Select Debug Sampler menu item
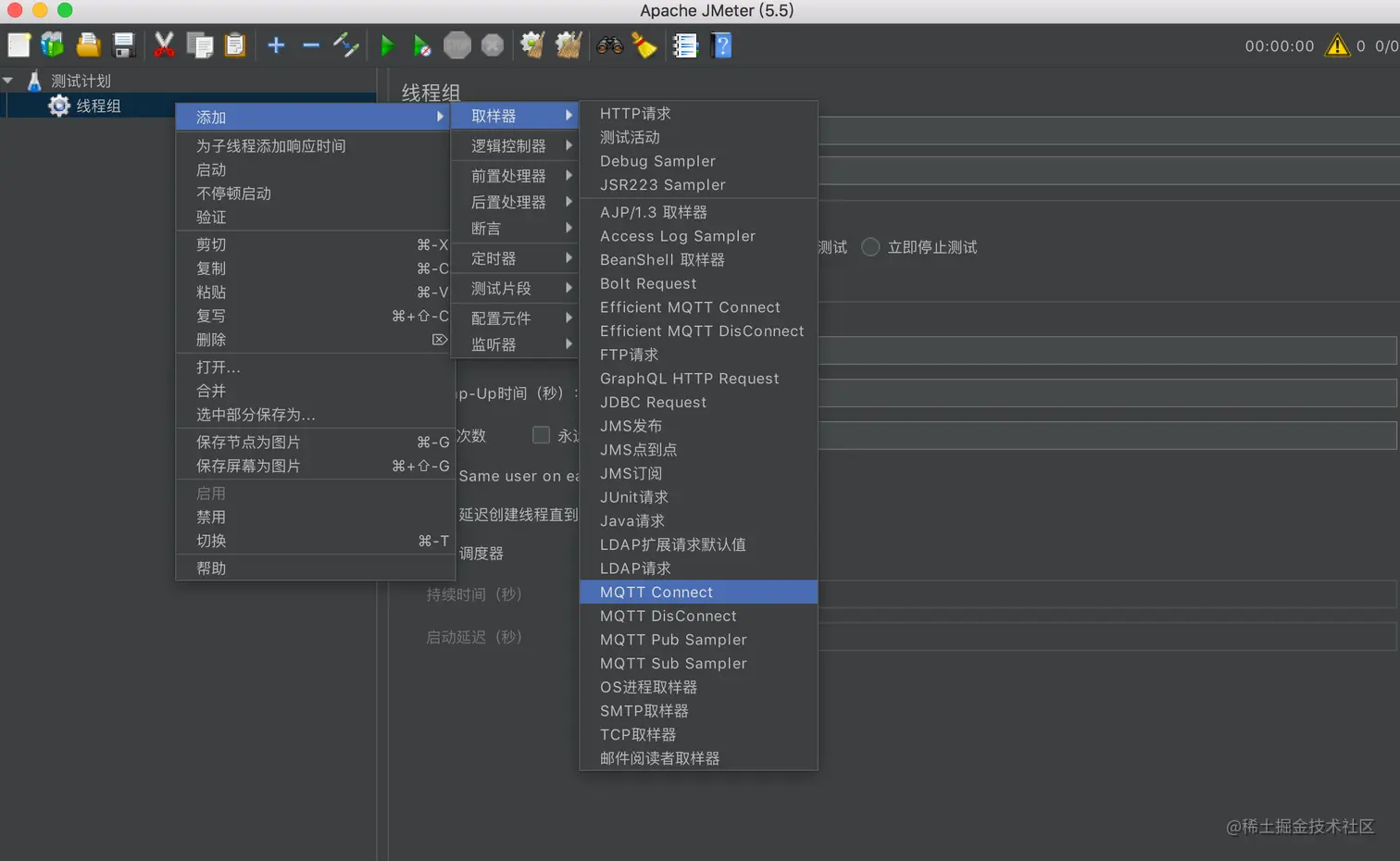 point(698,161)
